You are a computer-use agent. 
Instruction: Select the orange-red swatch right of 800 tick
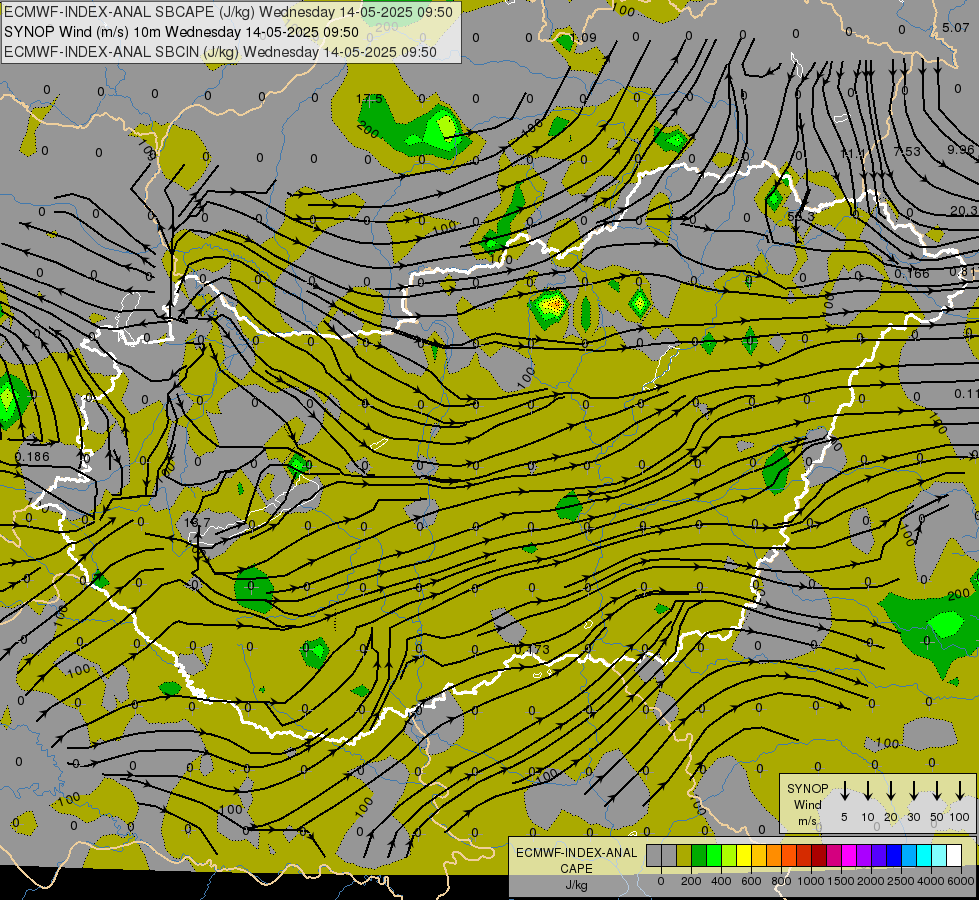[x=789, y=855]
